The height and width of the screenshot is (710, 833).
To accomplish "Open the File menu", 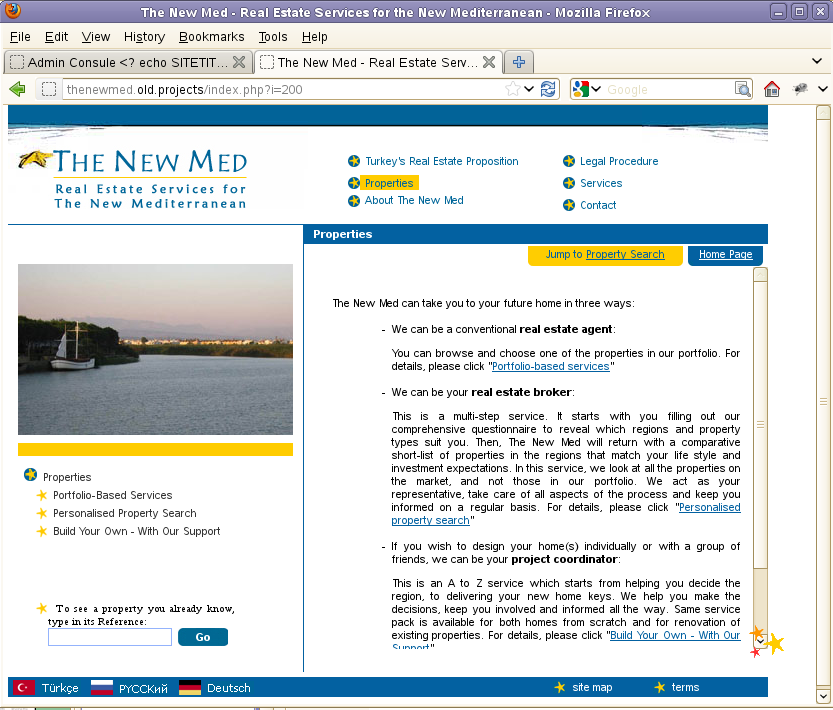I will (x=20, y=37).
